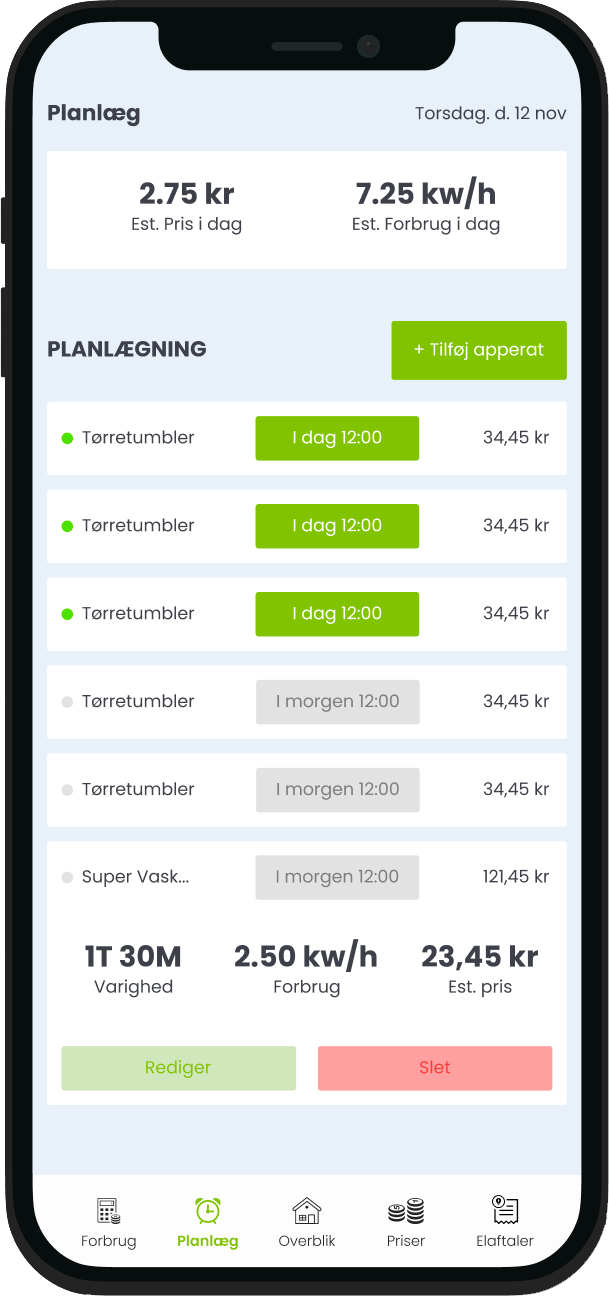The width and height of the screenshot is (609, 1296).
Task: Toggle the fourth Tørretumbler's grey status dot
Action: [x=68, y=702]
